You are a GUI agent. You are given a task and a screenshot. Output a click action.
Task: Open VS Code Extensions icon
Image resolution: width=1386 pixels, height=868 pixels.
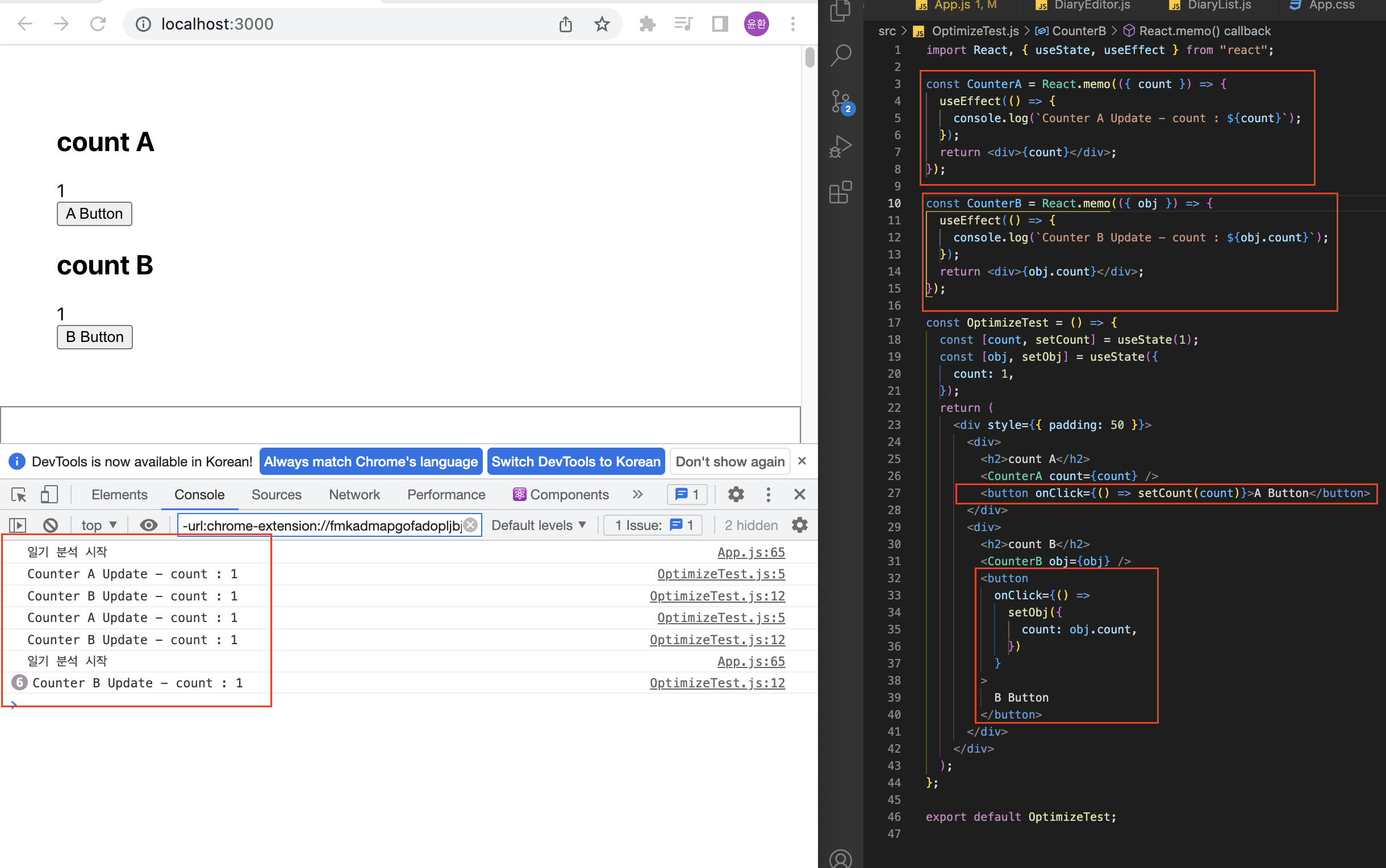840,193
